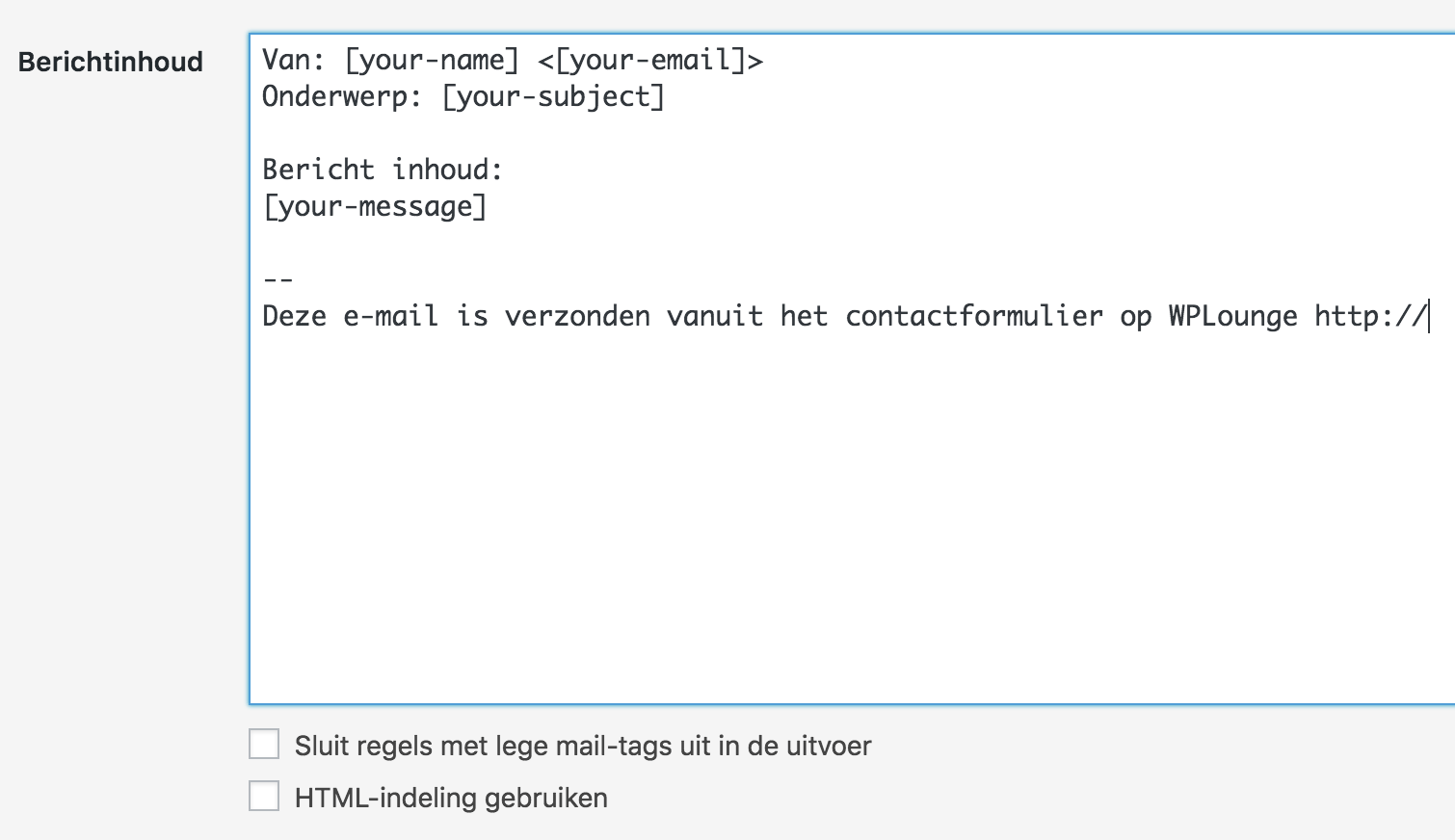Place cursor in the word 'verzonden'
The image size is (1455, 840).
(x=577, y=317)
